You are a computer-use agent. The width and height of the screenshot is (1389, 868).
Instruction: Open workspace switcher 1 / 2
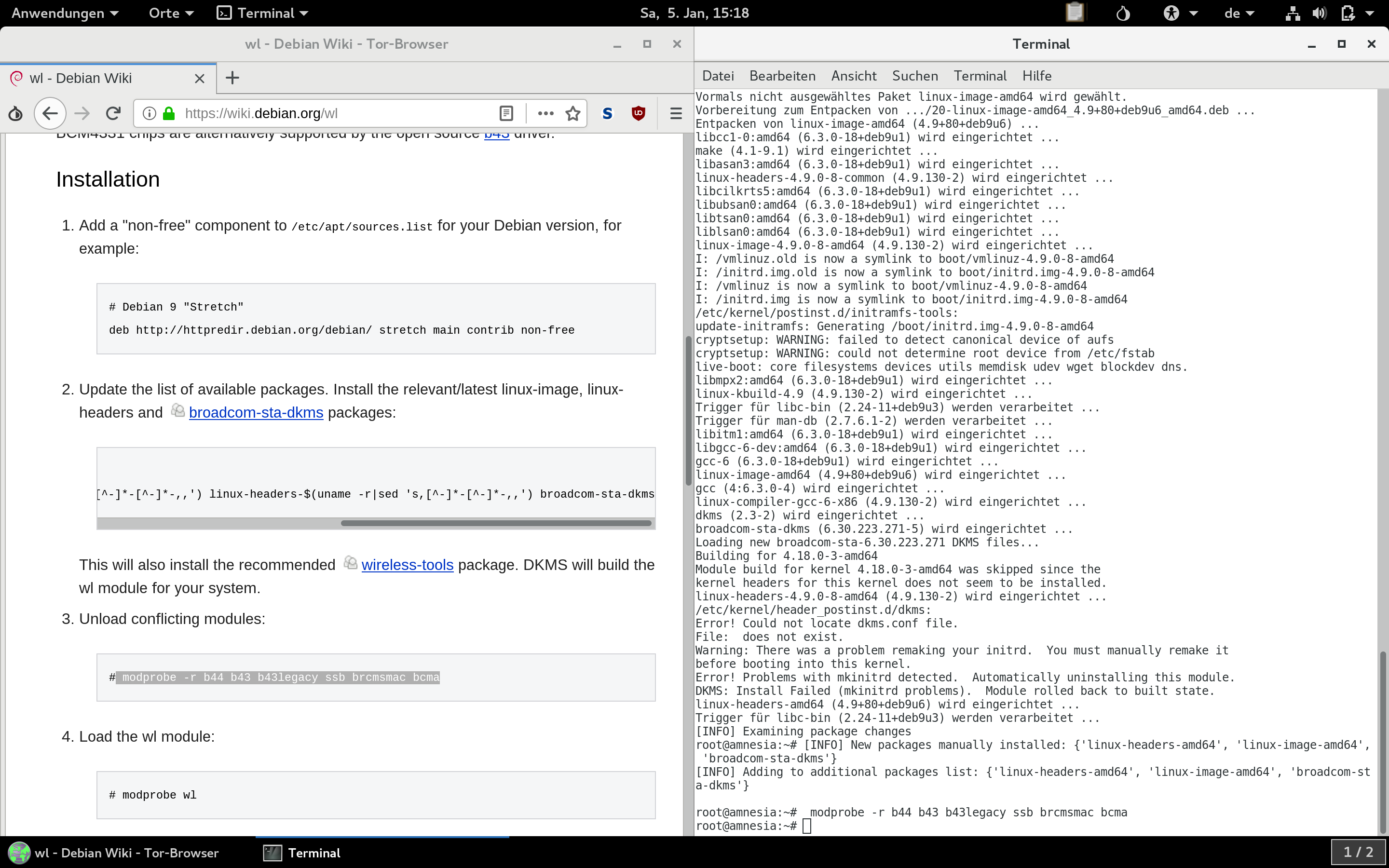point(1358,853)
